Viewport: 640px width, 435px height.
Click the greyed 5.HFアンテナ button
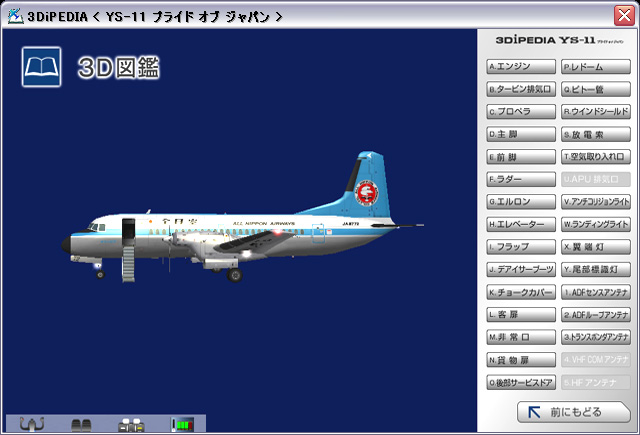(596, 382)
